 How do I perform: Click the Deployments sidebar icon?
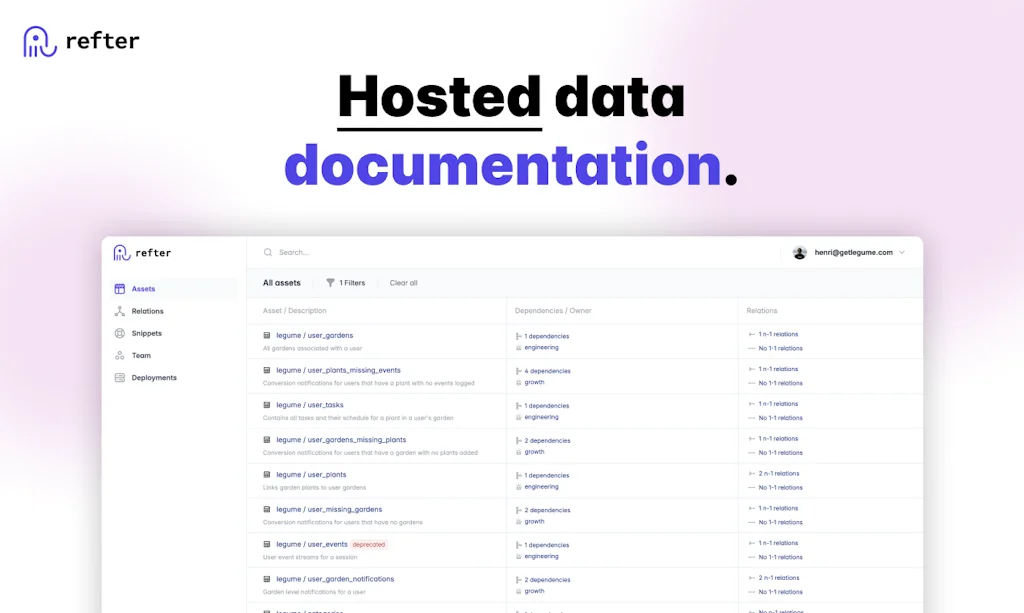point(120,378)
